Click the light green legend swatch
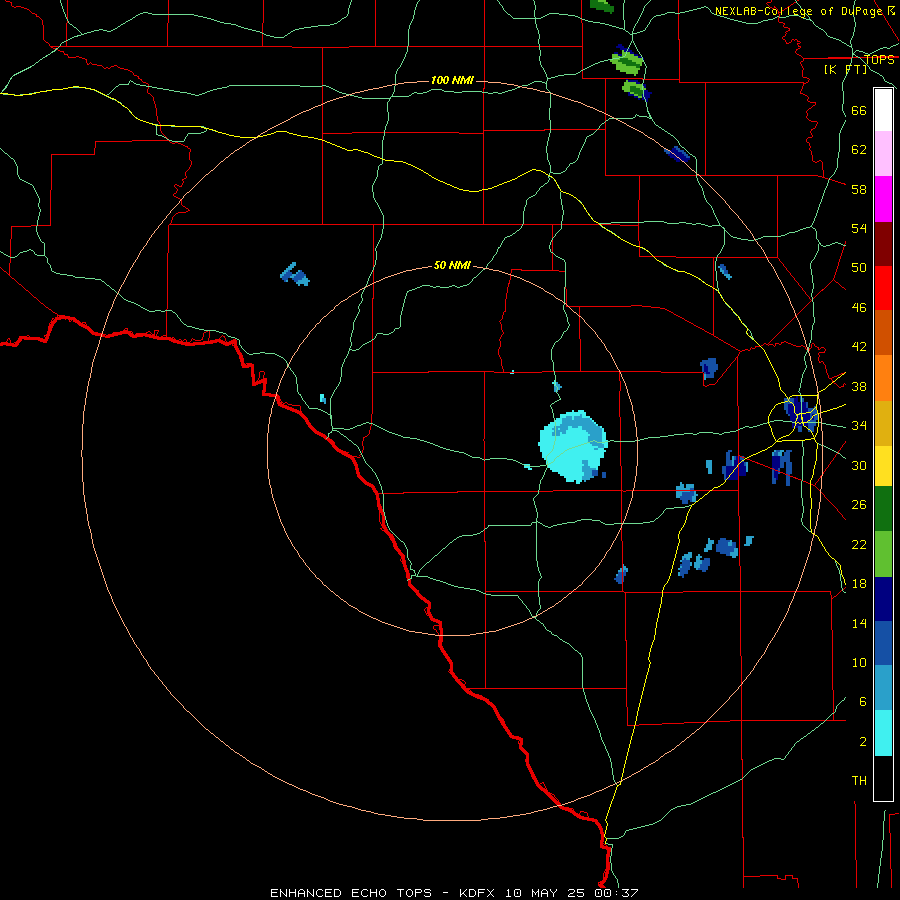The width and height of the screenshot is (900, 900). pyautogui.click(x=883, y=554)
